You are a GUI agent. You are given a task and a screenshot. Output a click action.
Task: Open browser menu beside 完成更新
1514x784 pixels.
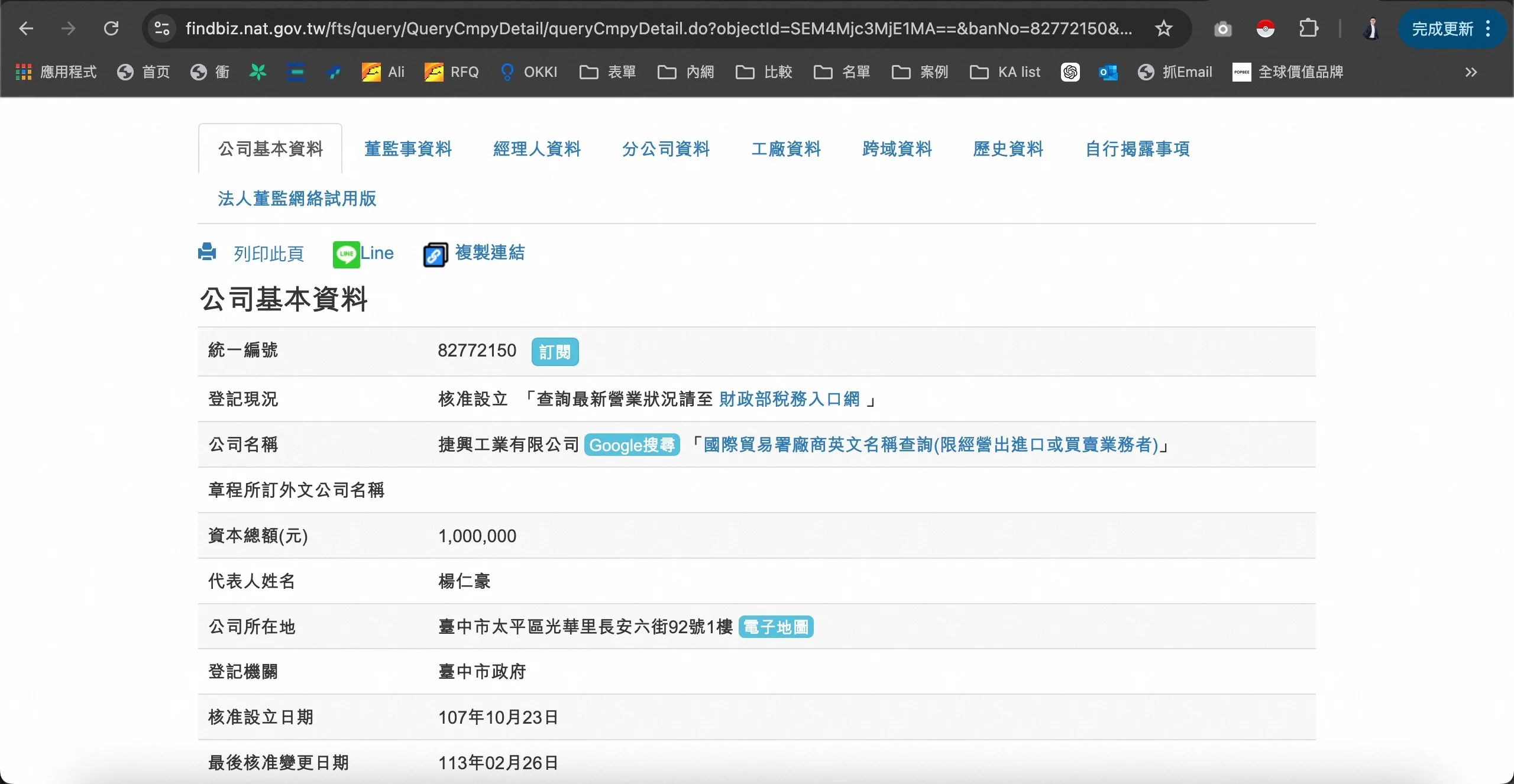click(1488, 28)
